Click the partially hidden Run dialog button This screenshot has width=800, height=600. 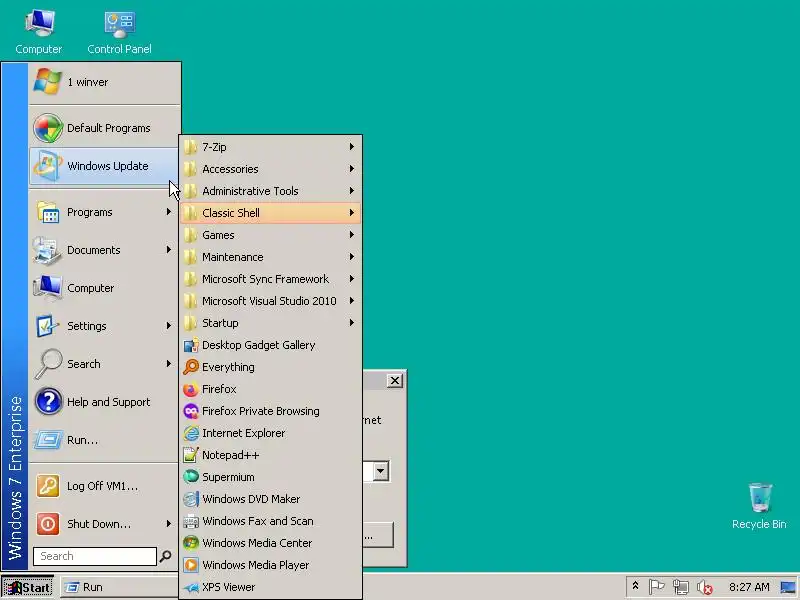[x=378, y=535]
